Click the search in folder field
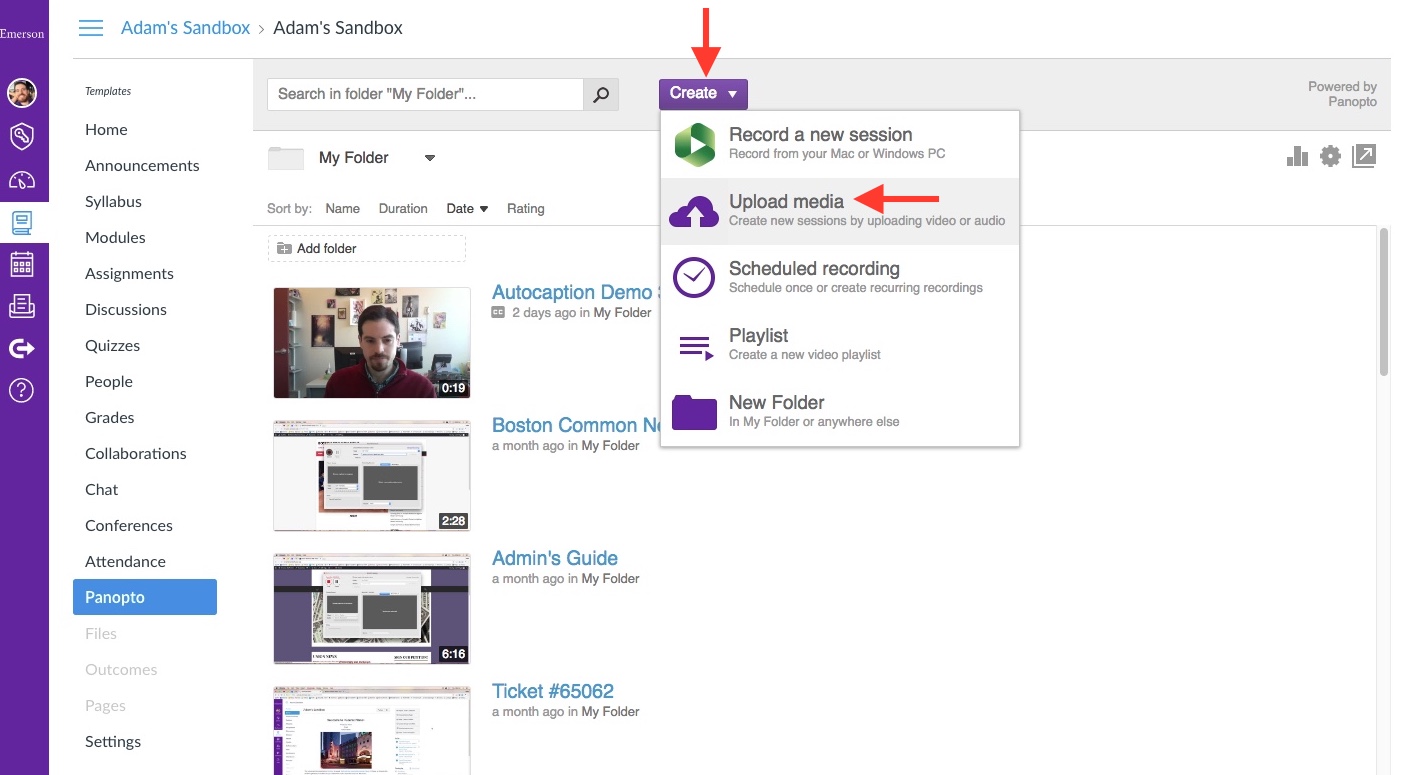 (x=425, y=94)
